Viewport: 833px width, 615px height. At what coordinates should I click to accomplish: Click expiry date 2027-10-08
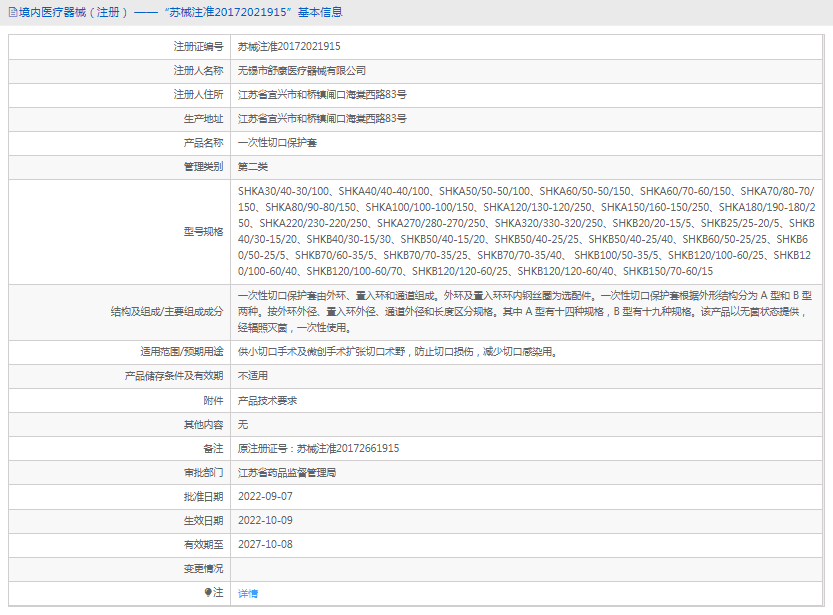265,545
